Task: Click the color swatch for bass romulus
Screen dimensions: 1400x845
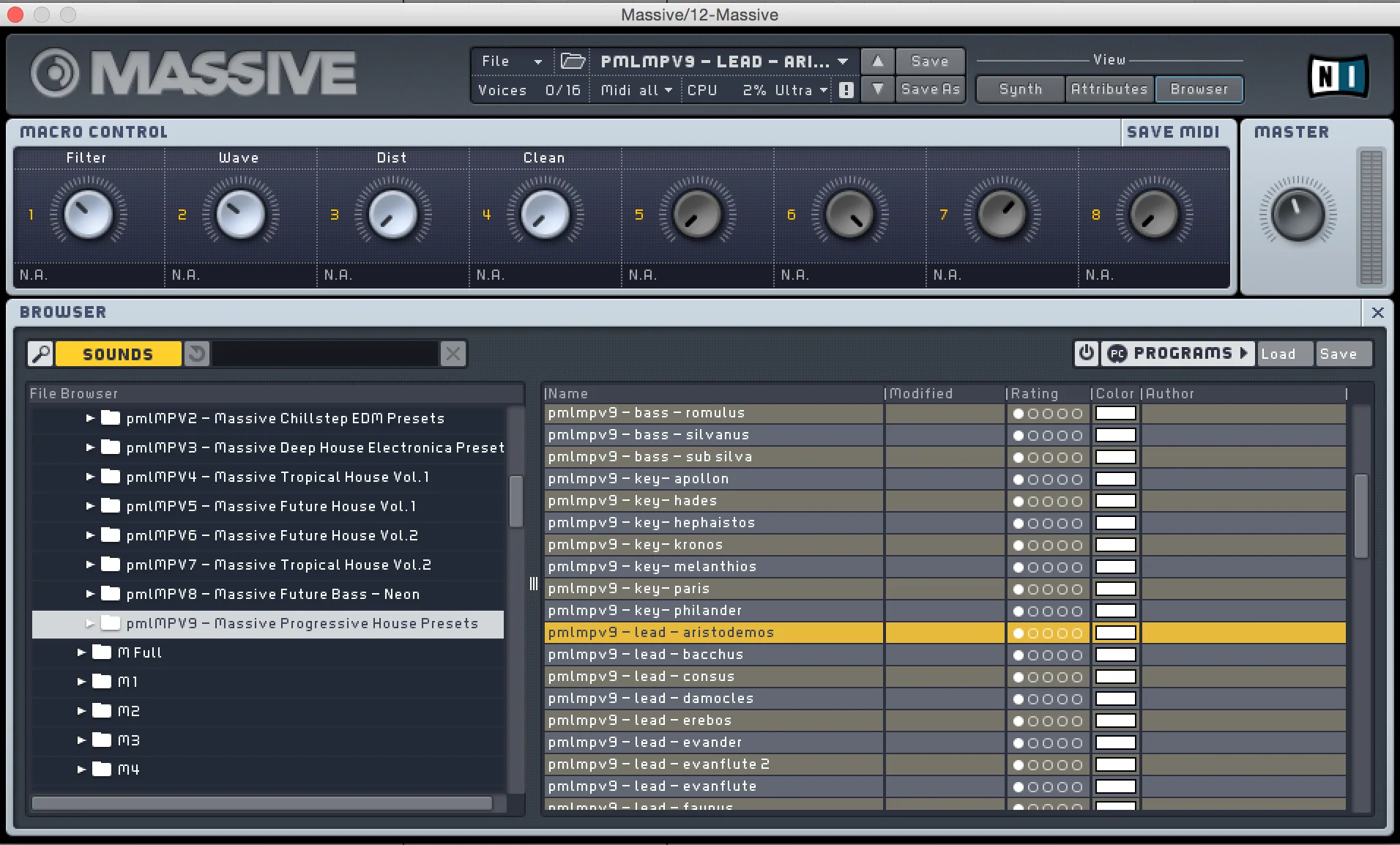Action: point(1115,414)
